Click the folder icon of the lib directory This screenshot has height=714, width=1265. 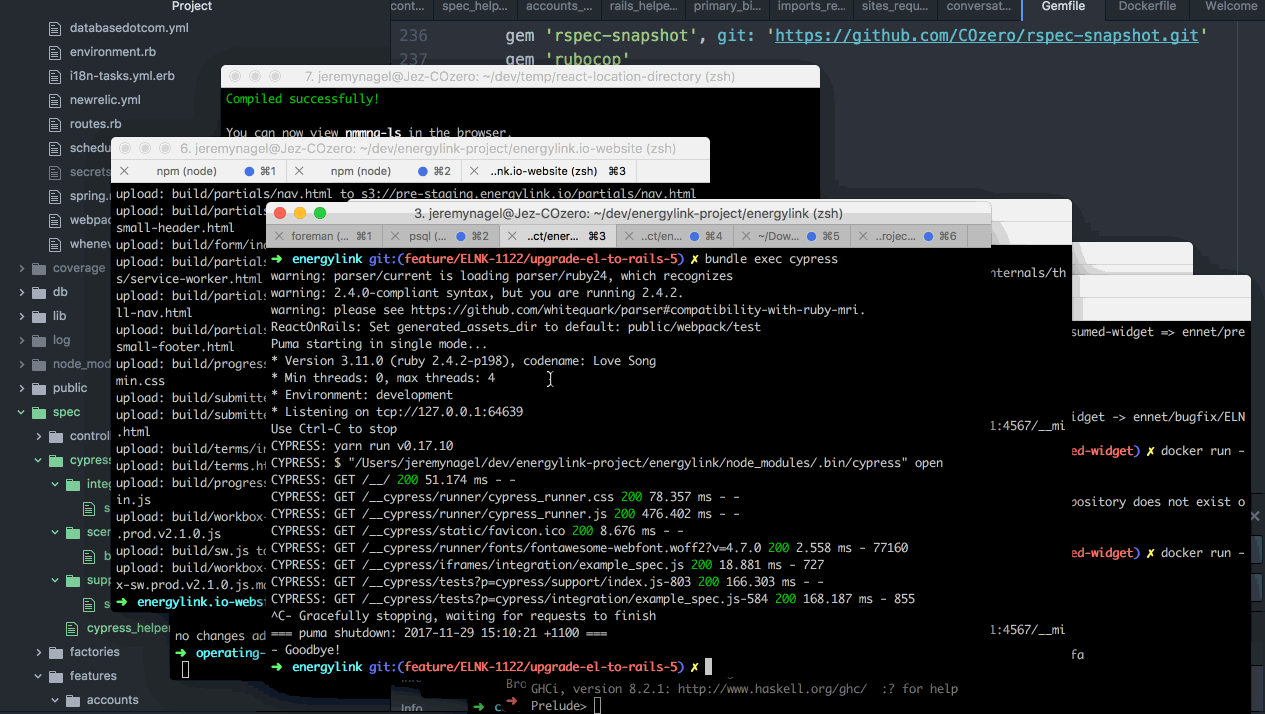[40, 316]
